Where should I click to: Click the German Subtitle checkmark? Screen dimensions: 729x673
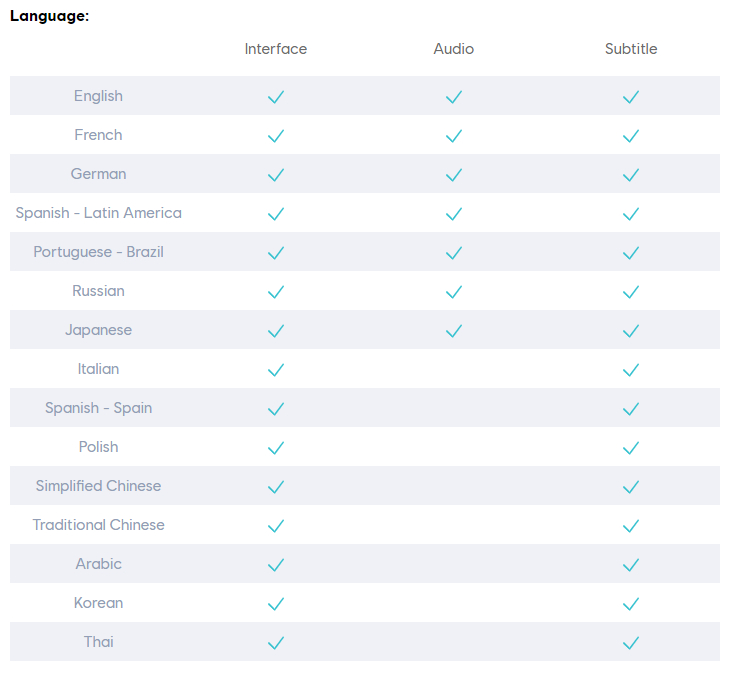pos(631,175)
